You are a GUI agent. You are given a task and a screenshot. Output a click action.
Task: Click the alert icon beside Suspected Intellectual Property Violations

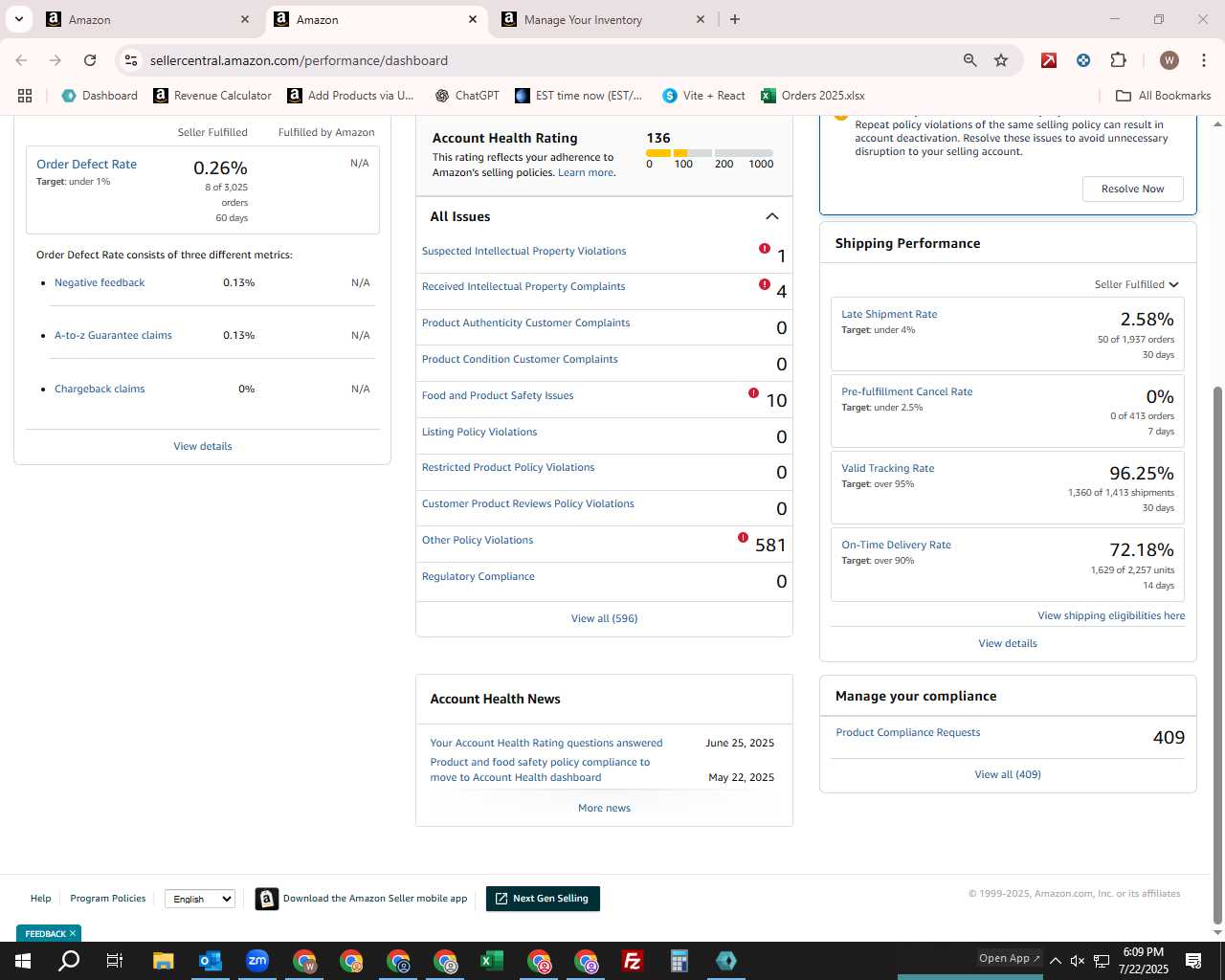(x=764, y=249)
